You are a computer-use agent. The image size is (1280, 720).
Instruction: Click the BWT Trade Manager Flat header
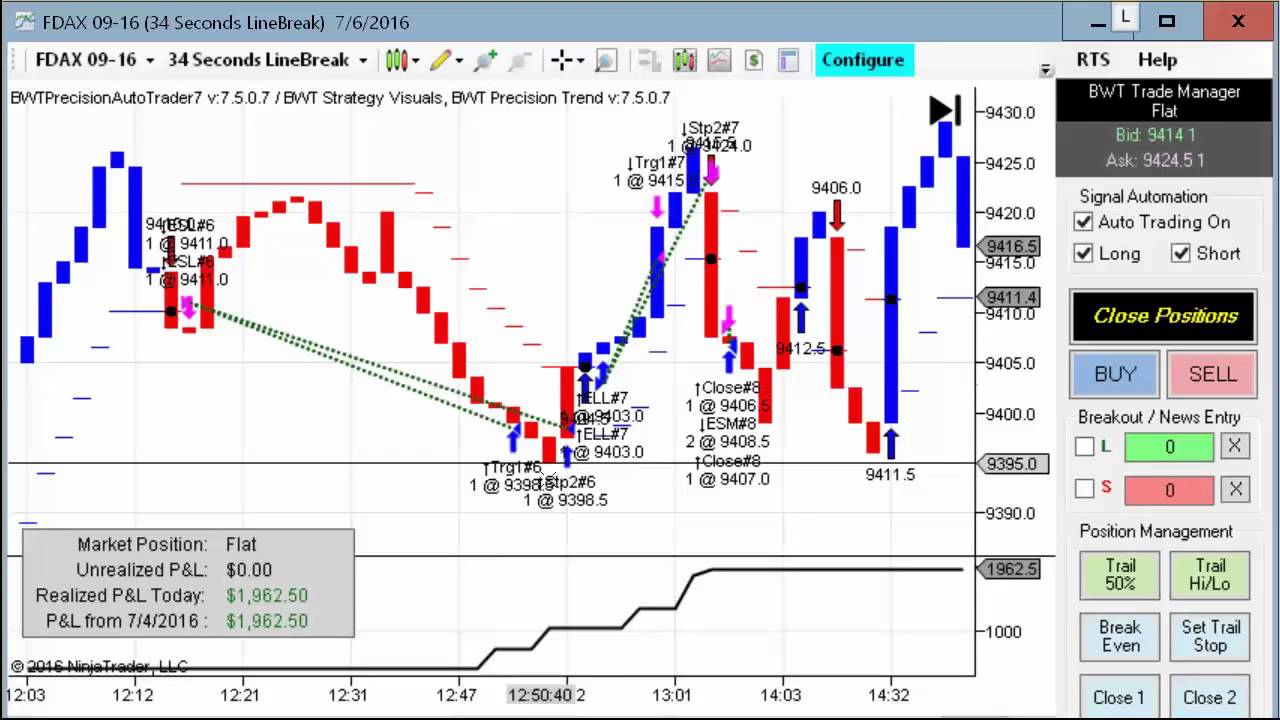tap(1164, 101)
